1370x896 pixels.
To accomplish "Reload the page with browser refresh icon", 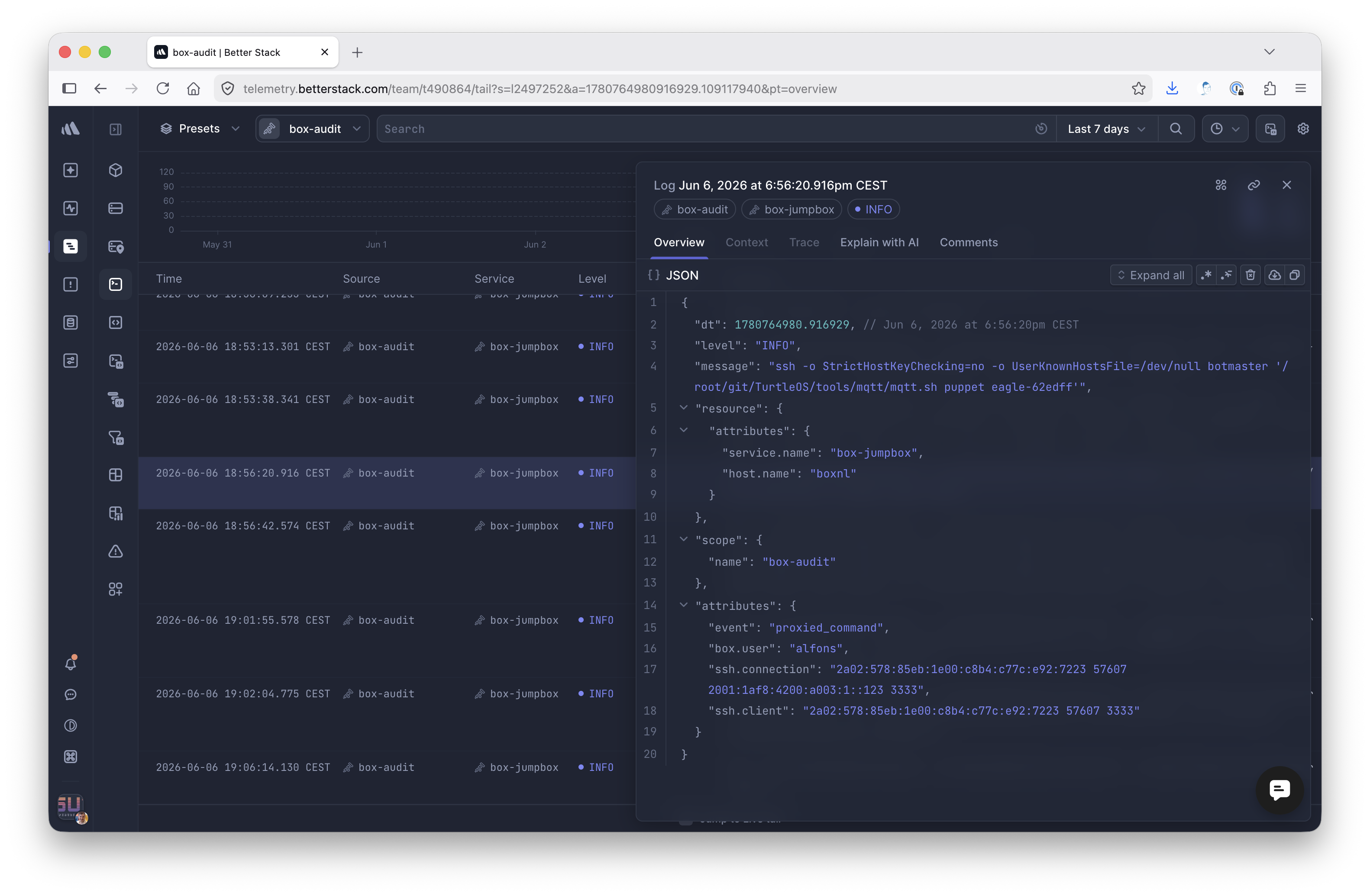I will [163, 89].
